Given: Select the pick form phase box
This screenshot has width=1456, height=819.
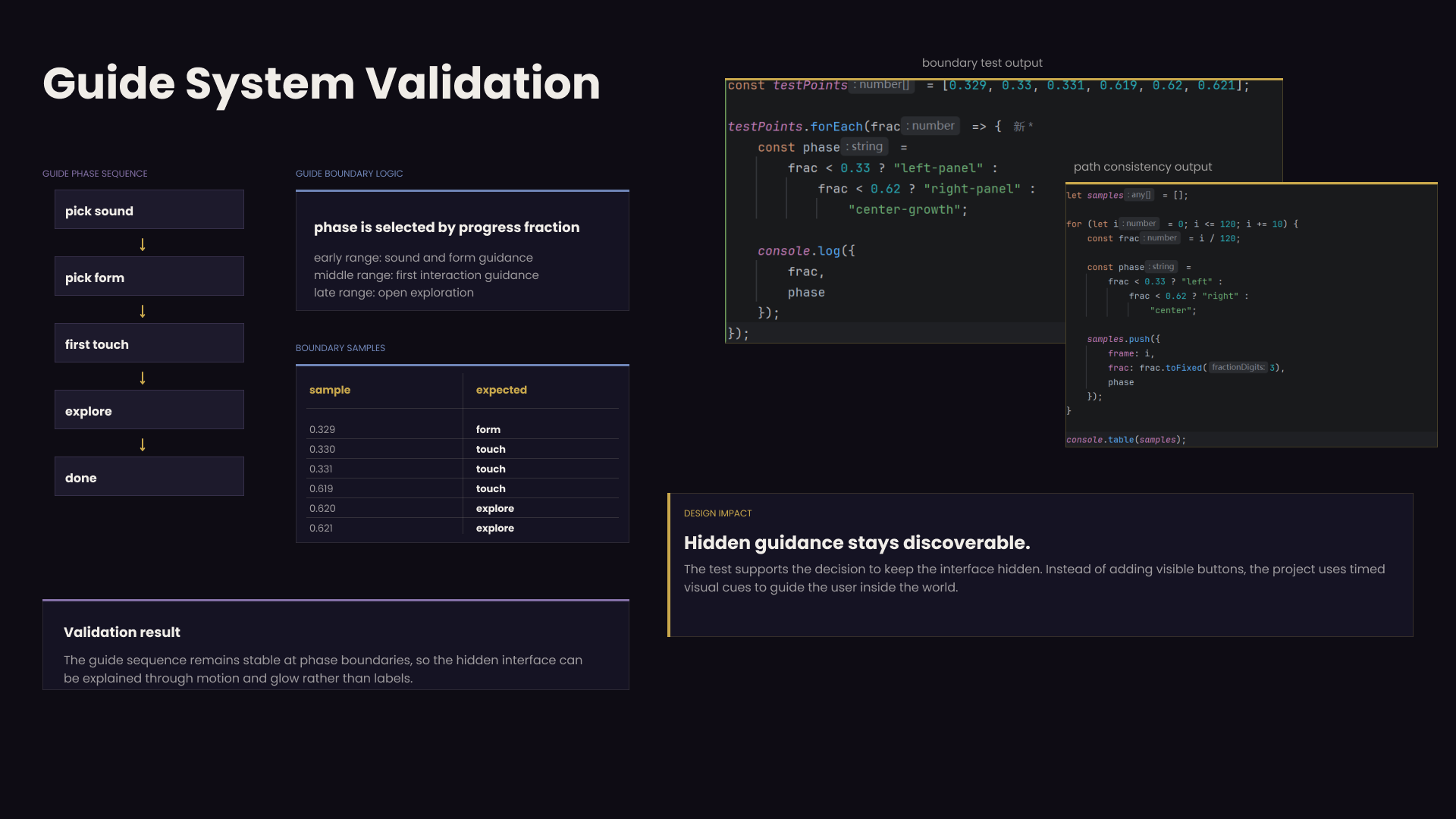Looking at the screenshot, I should [149, 276].
